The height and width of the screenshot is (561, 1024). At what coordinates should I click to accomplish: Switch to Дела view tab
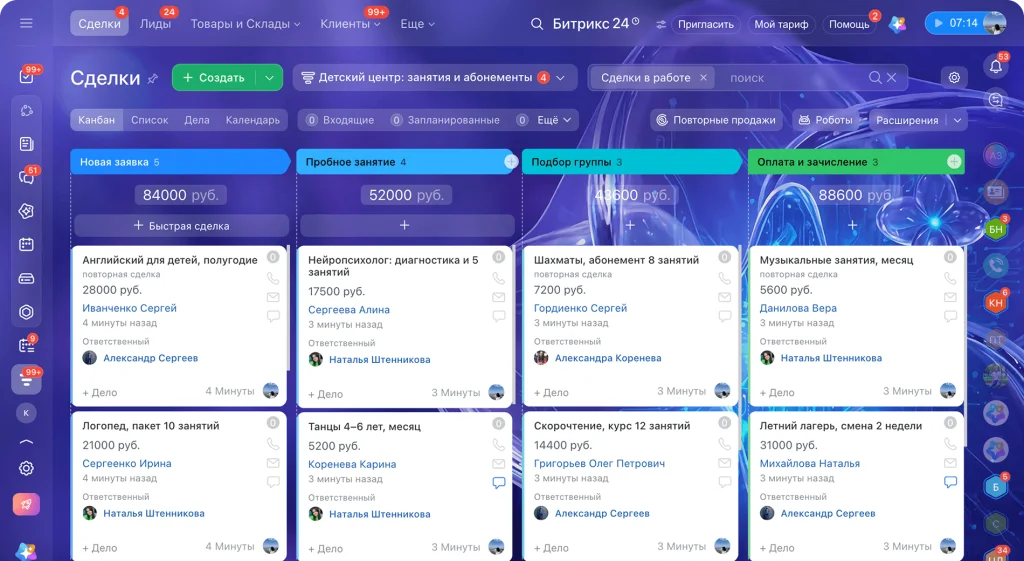[197, 120]
